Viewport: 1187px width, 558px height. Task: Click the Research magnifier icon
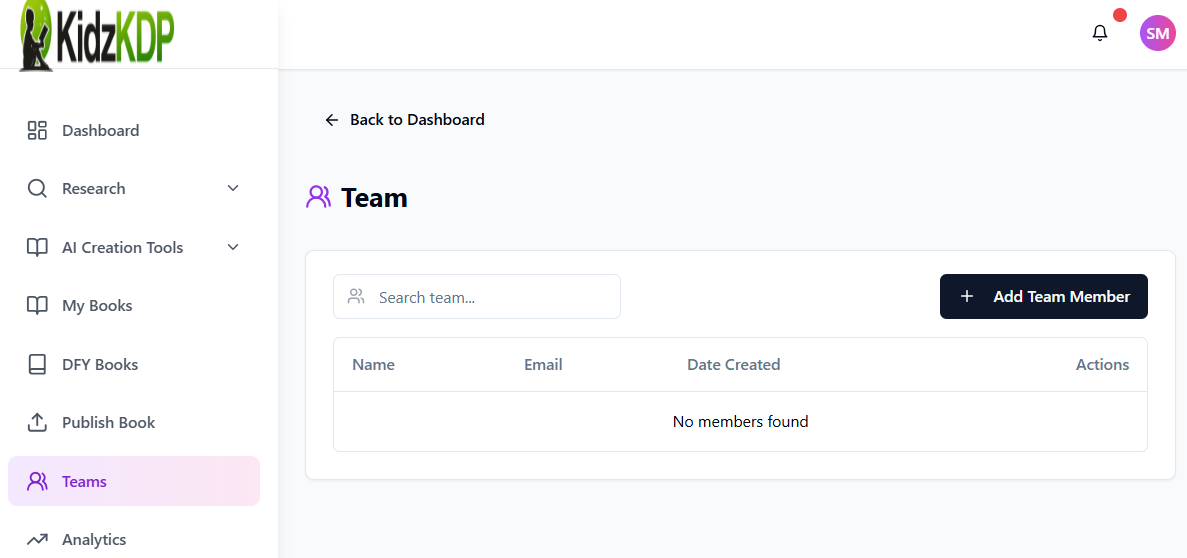point(37,189)
